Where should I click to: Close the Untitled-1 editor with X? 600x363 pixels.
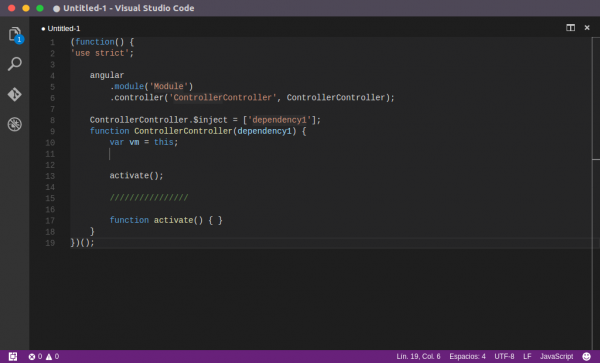587,28
